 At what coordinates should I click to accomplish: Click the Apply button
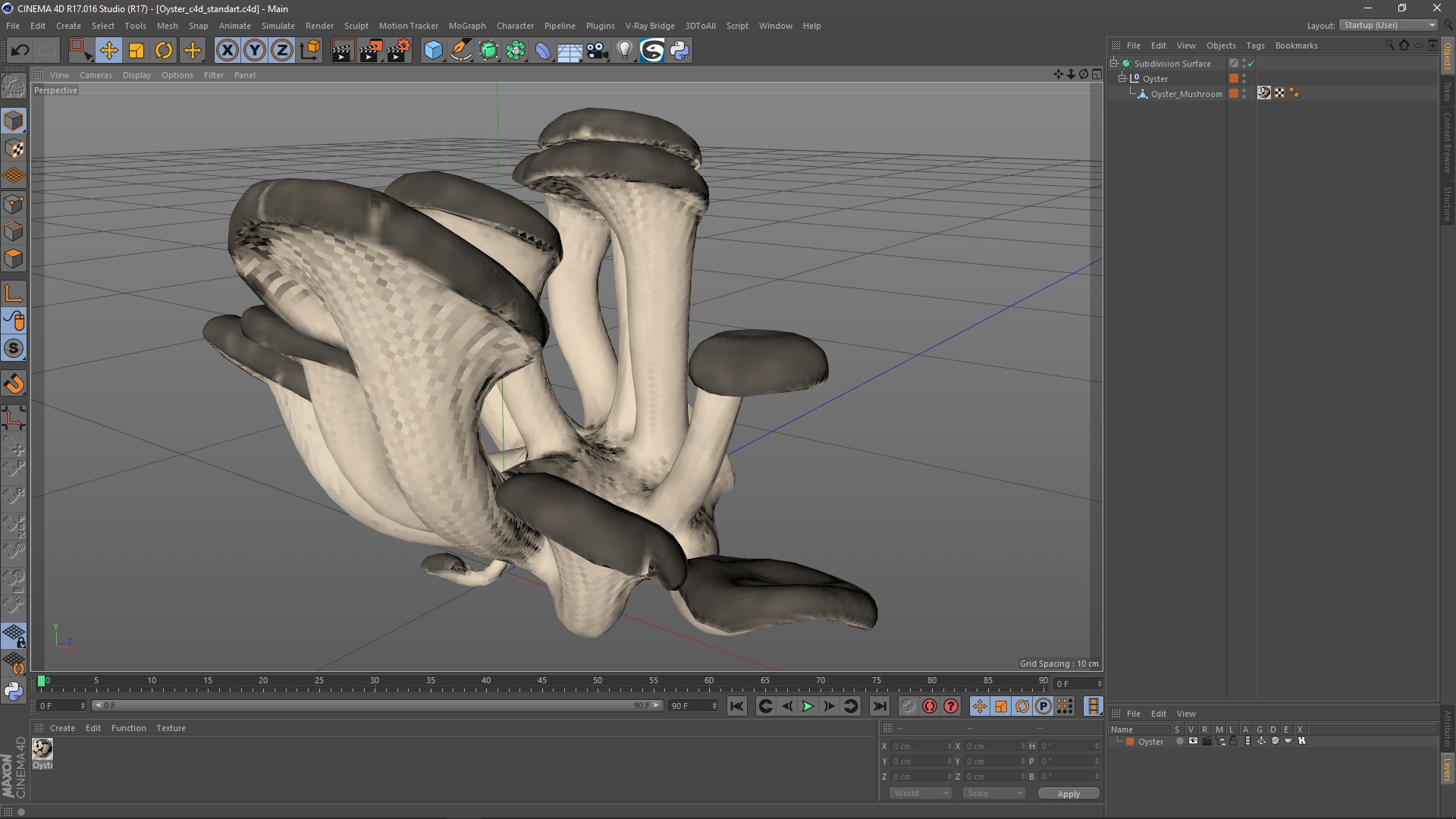(x=1068, y=794)
